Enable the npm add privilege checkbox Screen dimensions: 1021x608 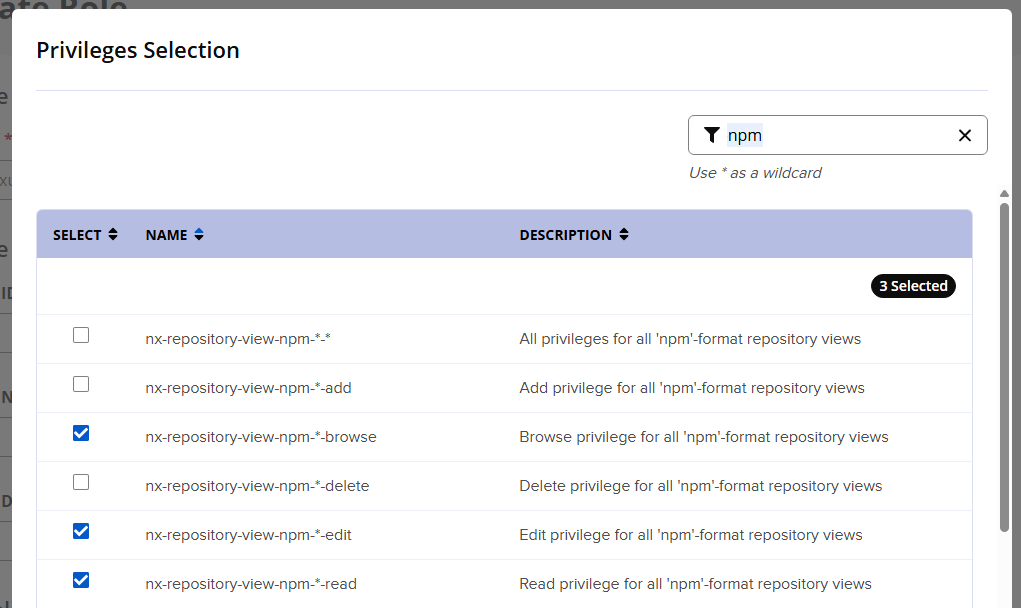tap(81, 384)
